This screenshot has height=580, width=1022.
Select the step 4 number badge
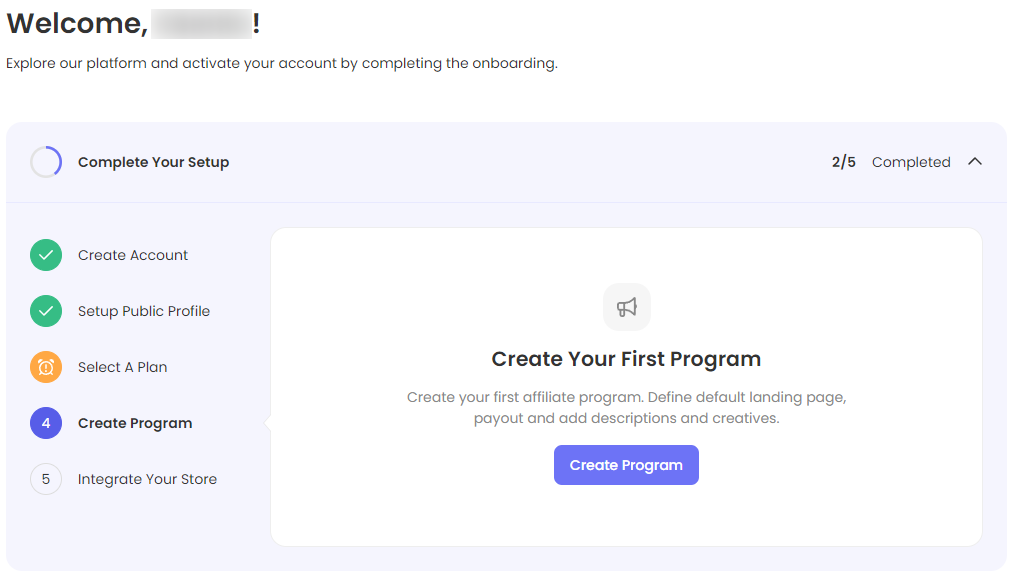pyautogui.click(x=46, y=423)
